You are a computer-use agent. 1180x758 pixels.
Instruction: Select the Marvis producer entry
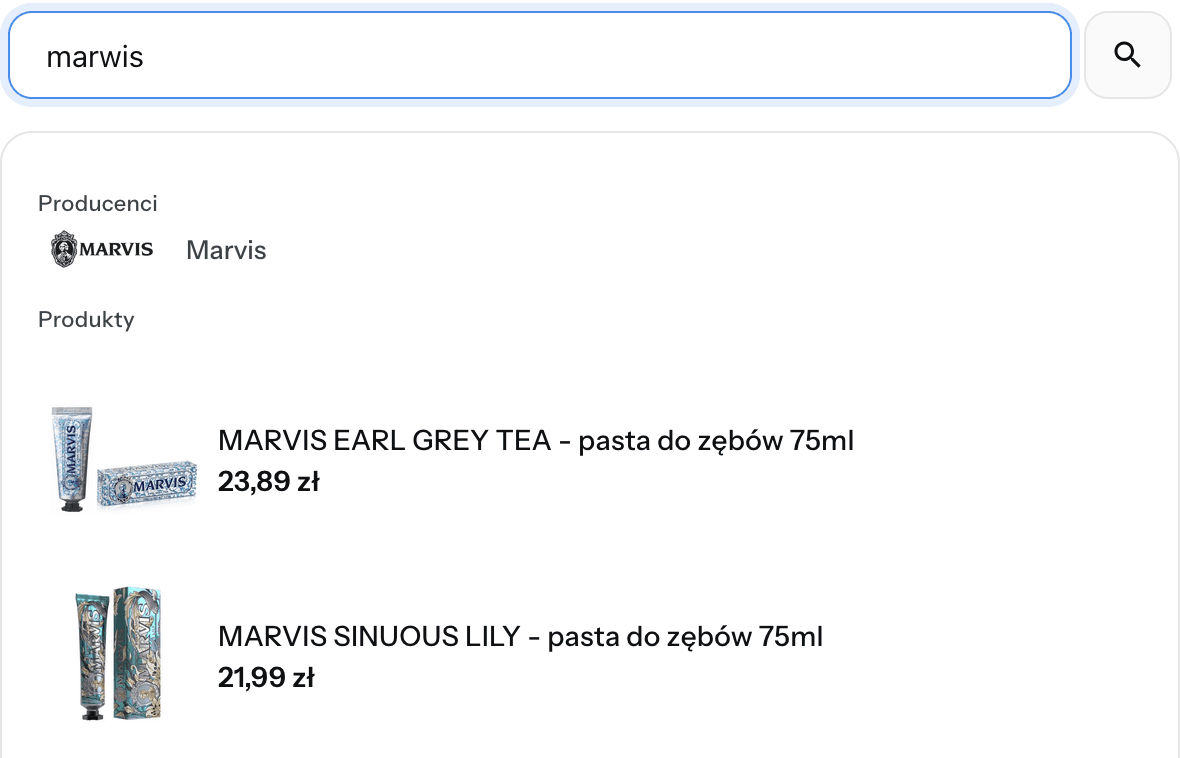(x=225, y=250)
